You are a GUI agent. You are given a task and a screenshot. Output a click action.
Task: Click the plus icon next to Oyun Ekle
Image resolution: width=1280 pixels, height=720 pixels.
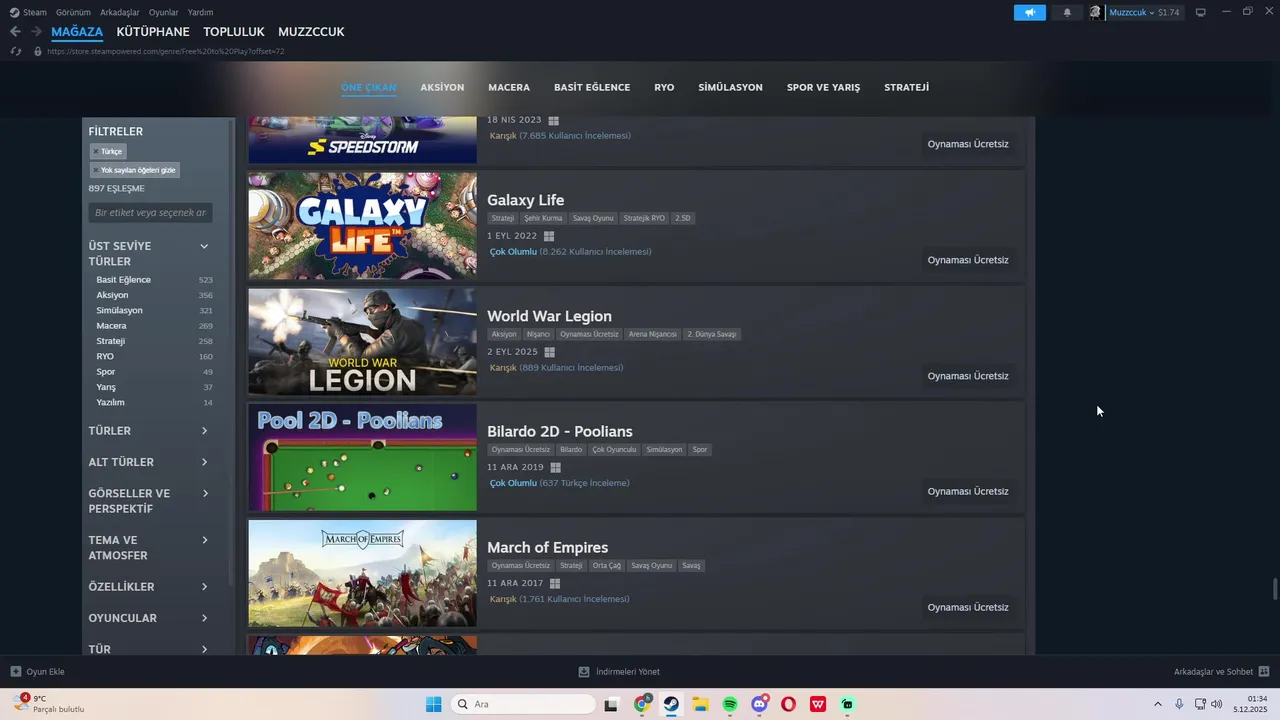(15, 671)
